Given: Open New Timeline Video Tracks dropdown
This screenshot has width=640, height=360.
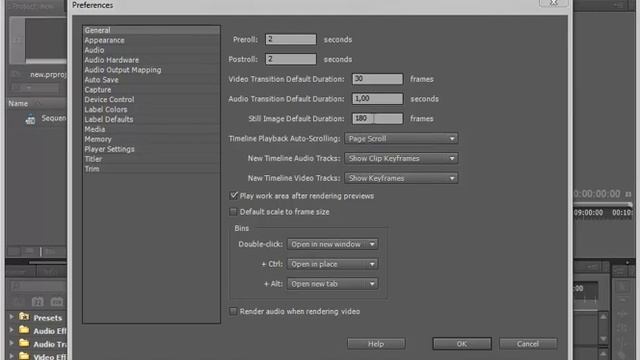Looking at the screenshot, I should coord(401,178).
